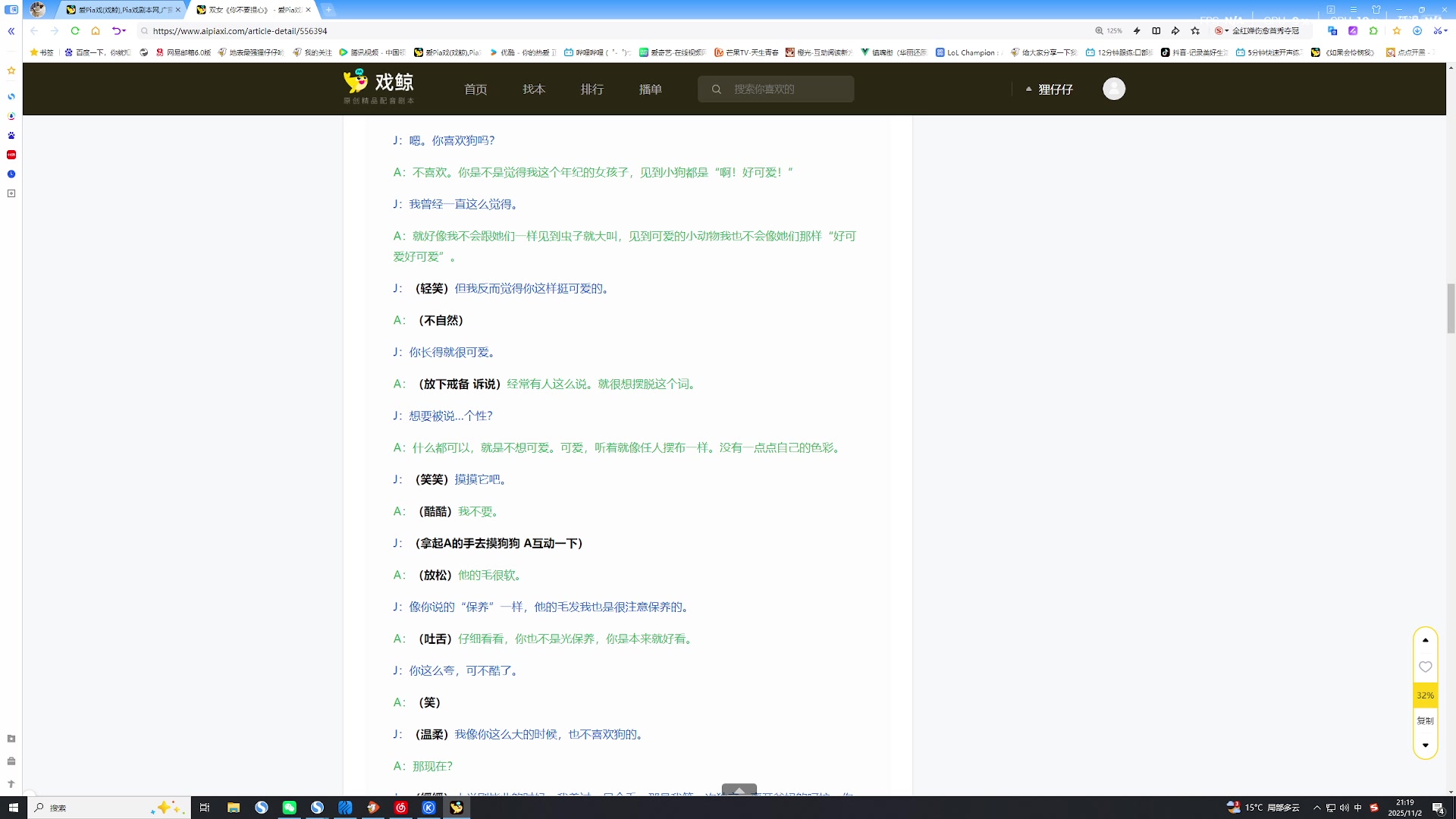Expand the undo history dropdown arrow
Screen dimensions: 1456x819
pos(124,31)
